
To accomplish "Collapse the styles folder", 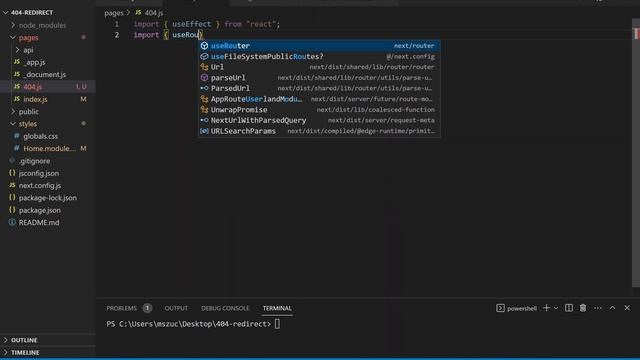I will click(x=13, y=124).
